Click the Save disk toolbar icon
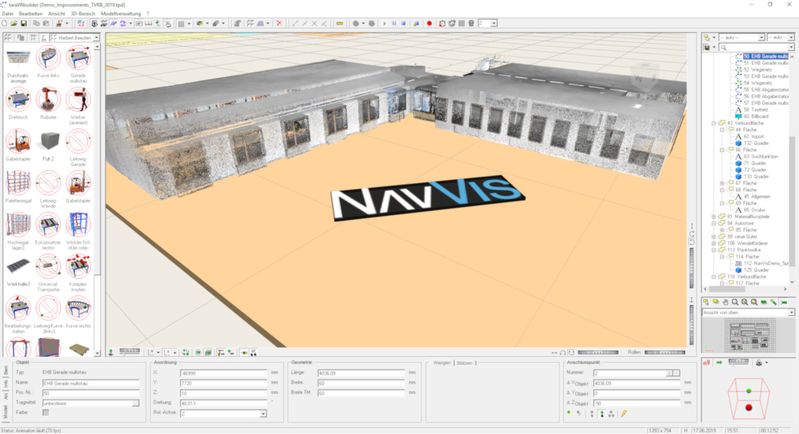The height and width of the screenshot is (434, 799). click(x=23, y=23)
